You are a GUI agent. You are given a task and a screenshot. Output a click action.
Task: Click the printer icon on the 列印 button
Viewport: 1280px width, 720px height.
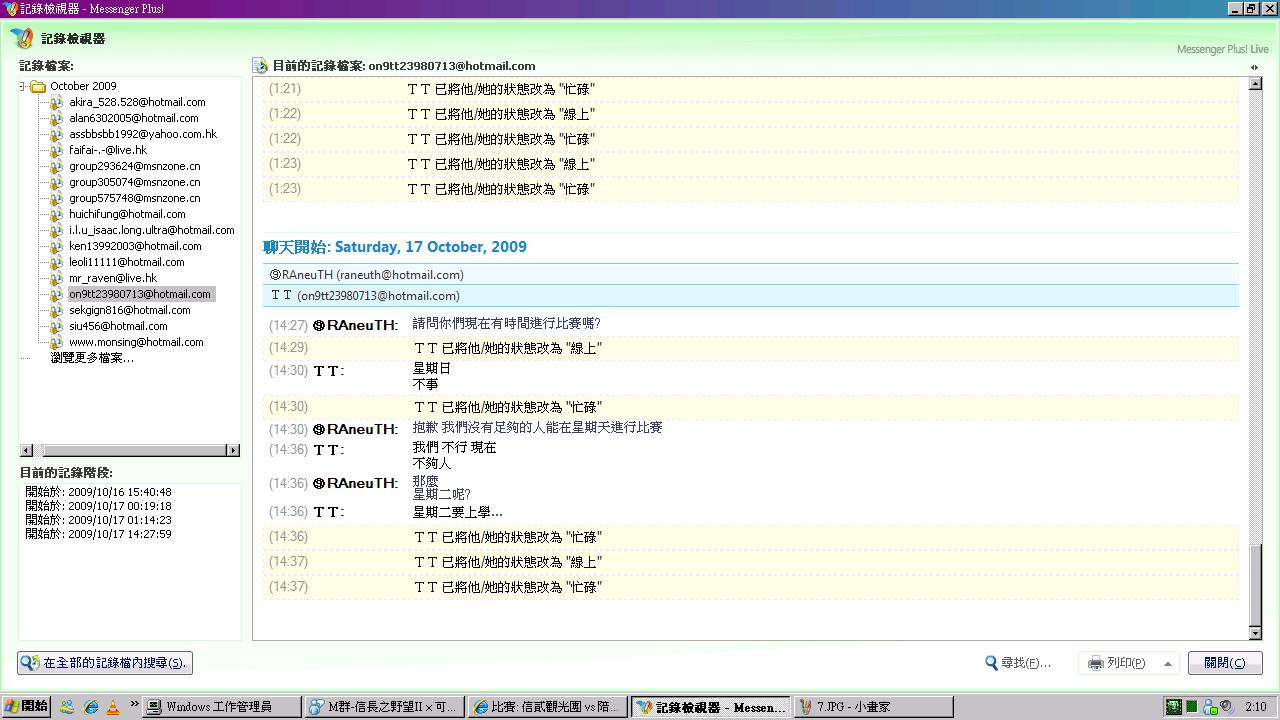pyautogui.click(x=1095, y=663)
